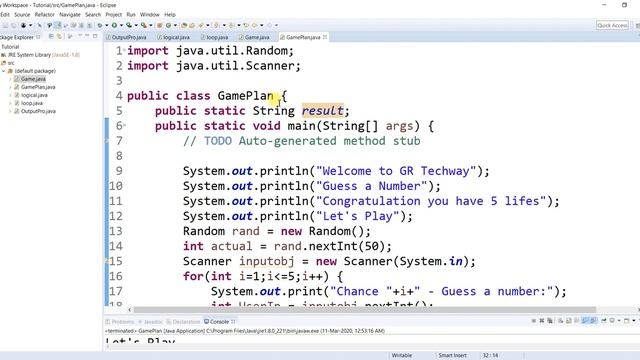This screenshot has width=640, height=360.
Task: Click the console Terminate square icon
Action: pos(534,321)
